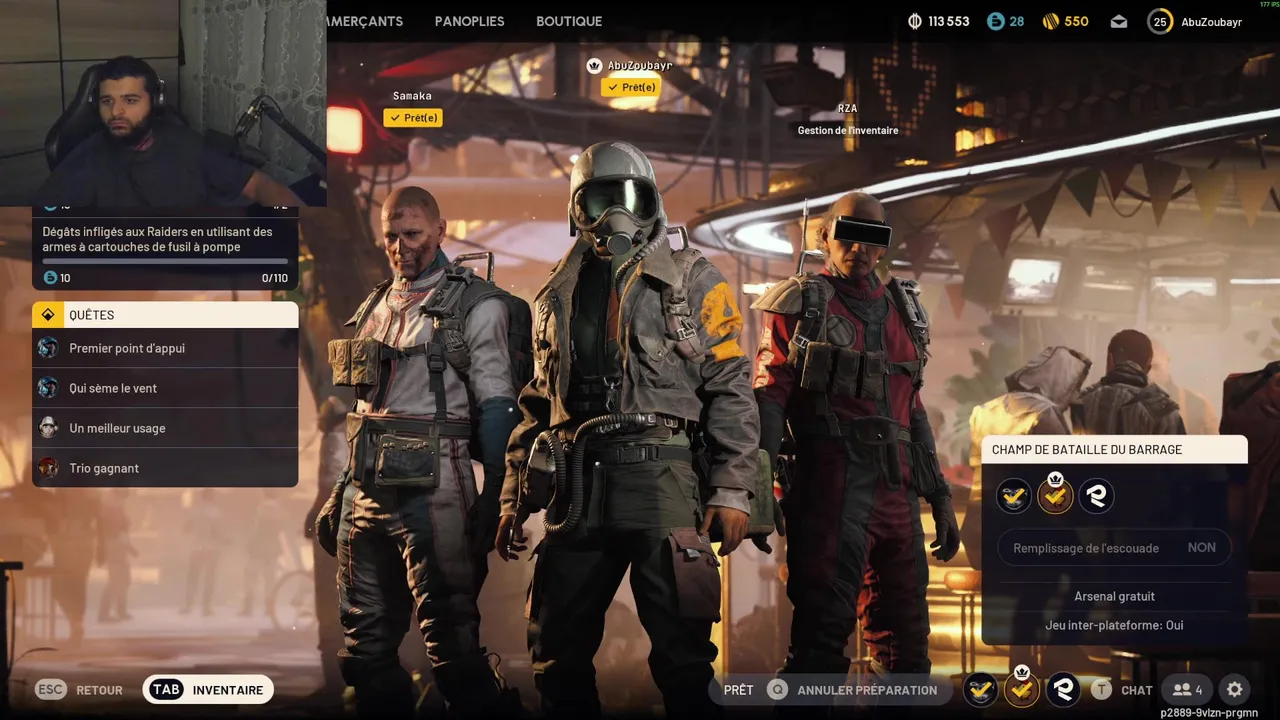Click third squad emblem in bottom bar
This screenshot has width=1280, height=720.
pyautogui.click(x=1063, y=689)
